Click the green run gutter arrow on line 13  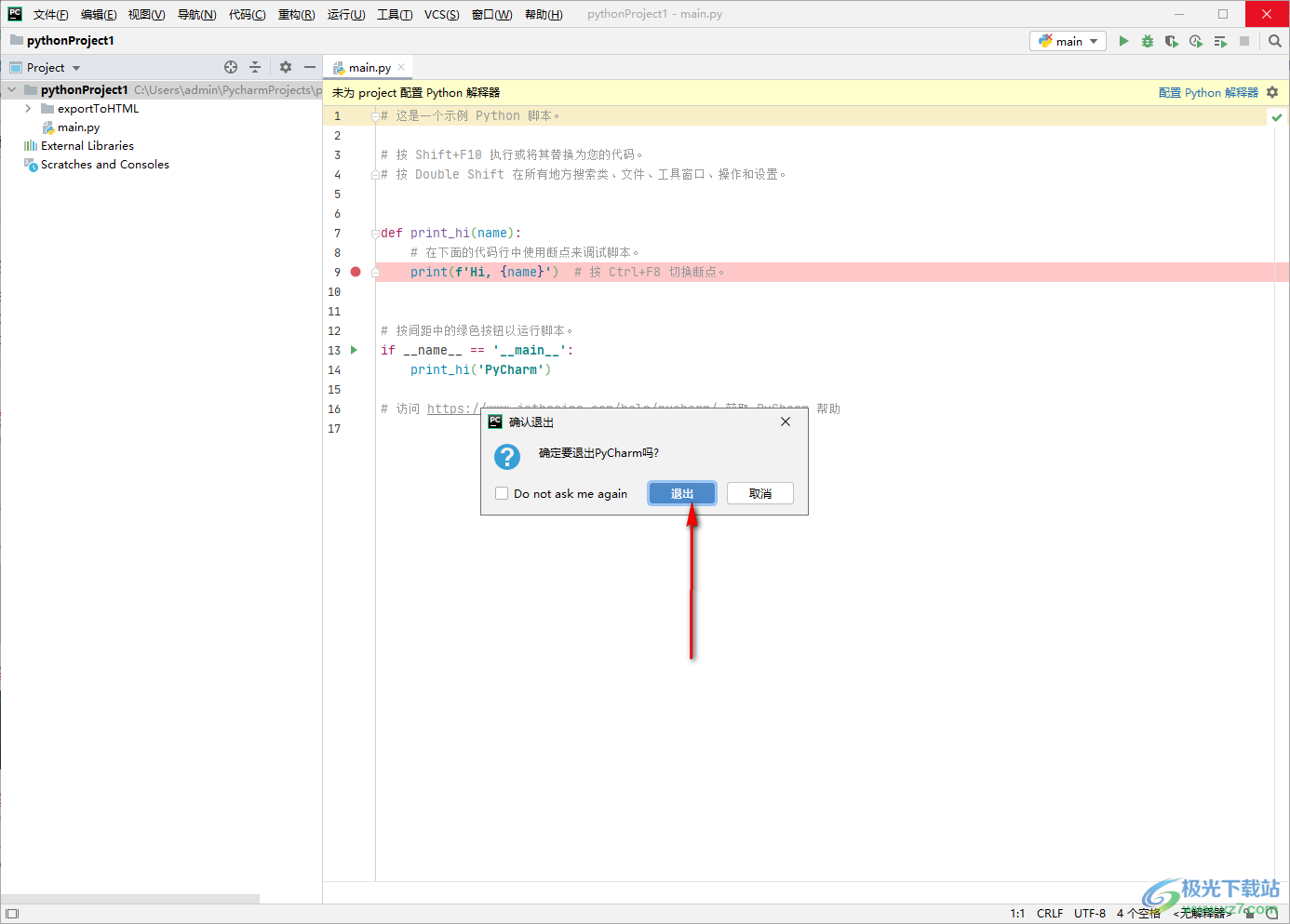[354, 350]
